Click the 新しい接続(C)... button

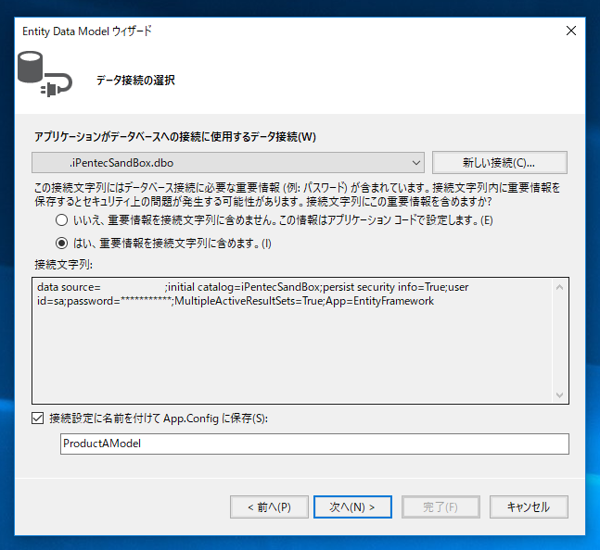pos(499,163)
